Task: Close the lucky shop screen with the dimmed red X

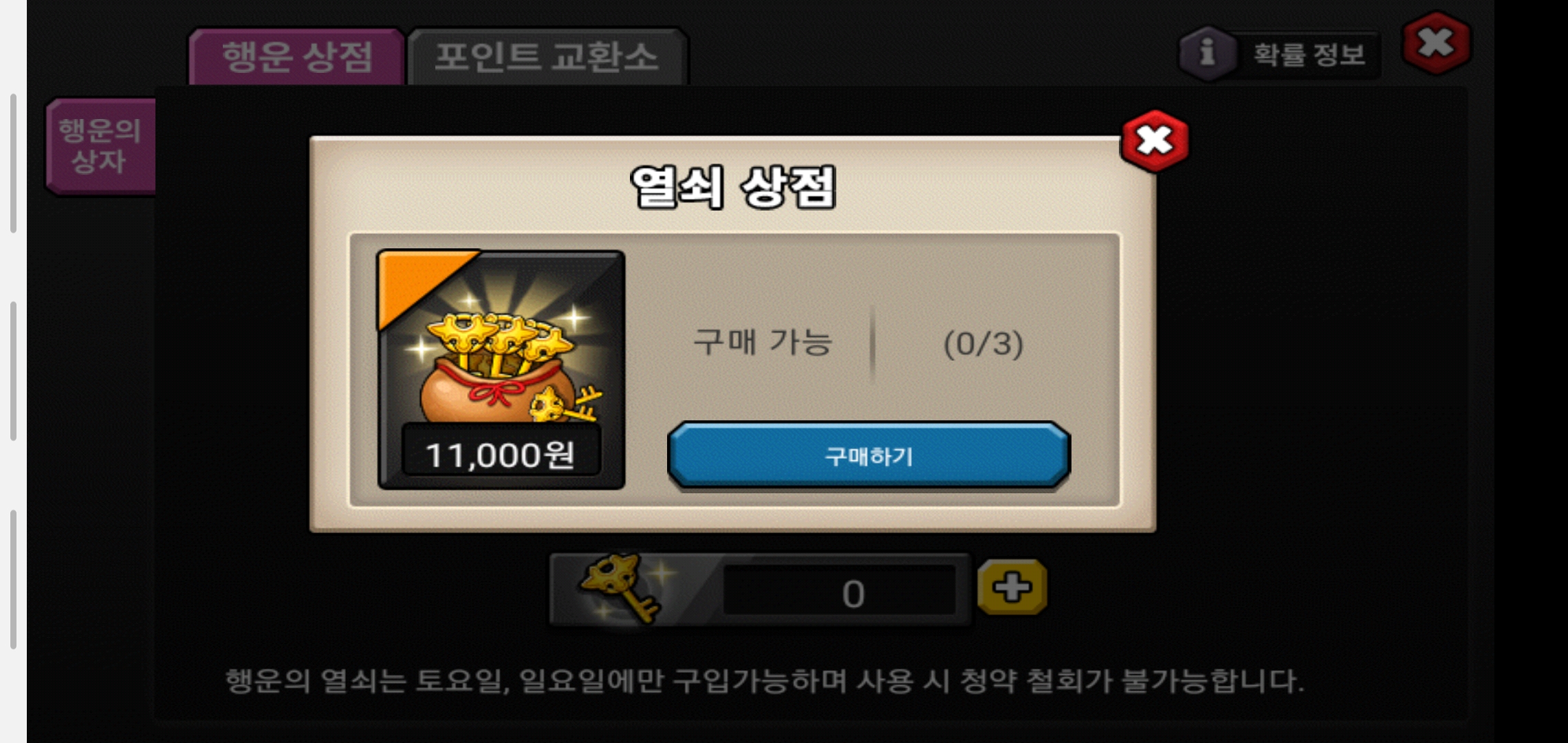Action: point(1437,43)
